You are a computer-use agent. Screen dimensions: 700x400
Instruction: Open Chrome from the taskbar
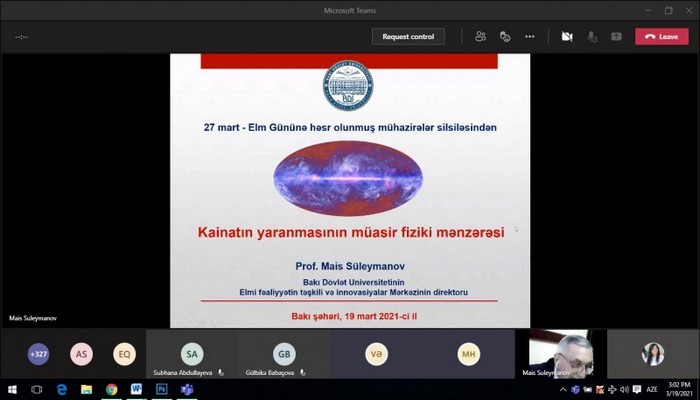pos(111,389)
